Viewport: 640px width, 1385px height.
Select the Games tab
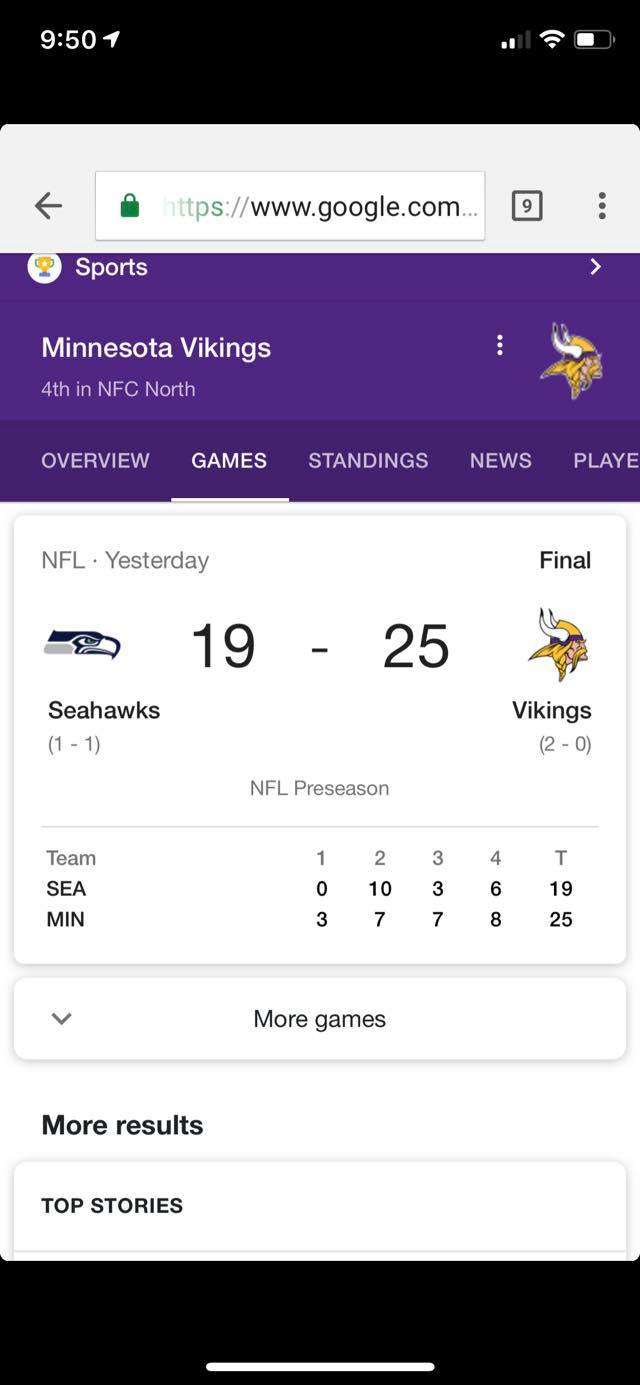pos(229,461)
